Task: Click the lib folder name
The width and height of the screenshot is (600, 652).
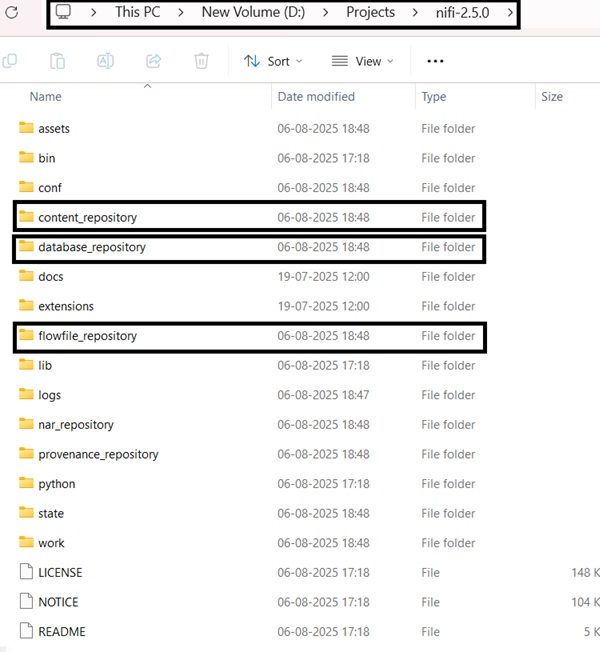Action: coord(45,366)
